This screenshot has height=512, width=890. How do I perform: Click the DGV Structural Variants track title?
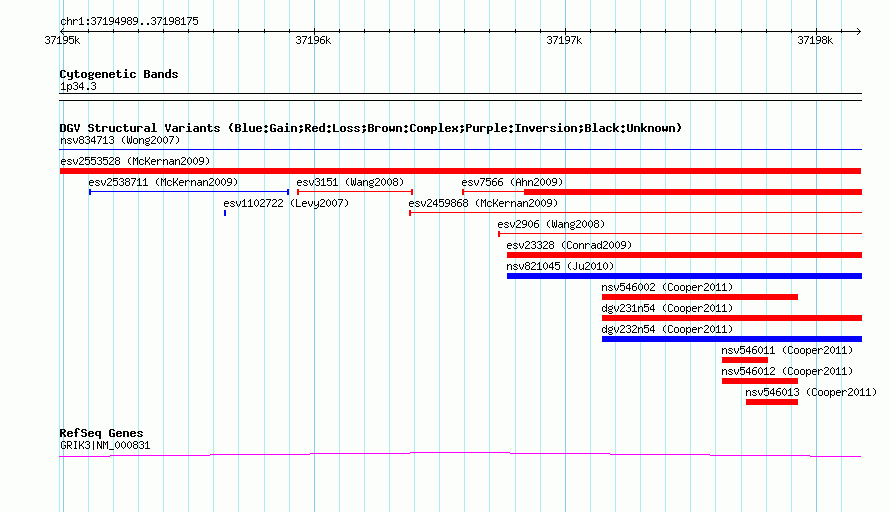coord(371,128)
